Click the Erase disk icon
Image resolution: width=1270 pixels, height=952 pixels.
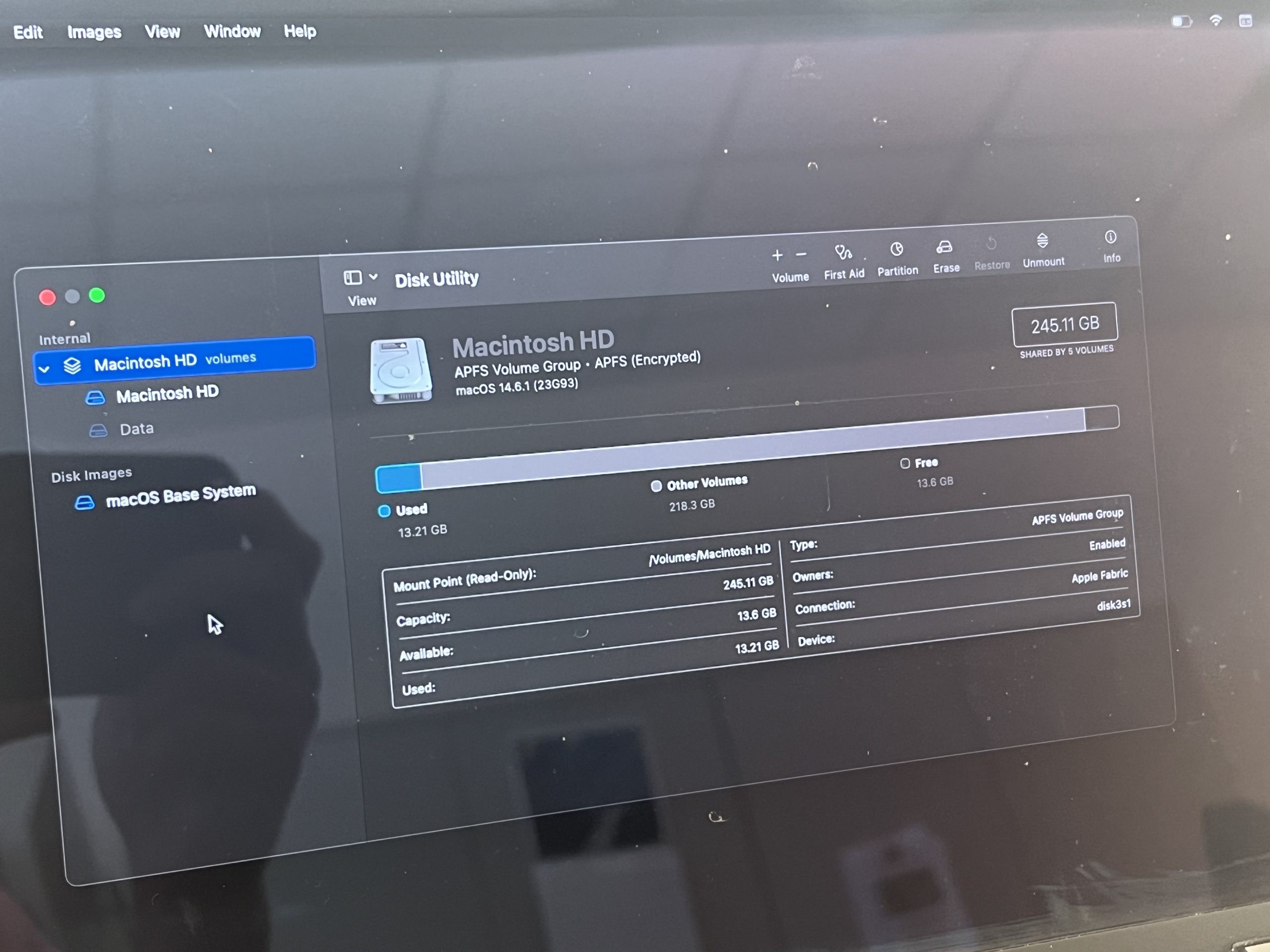click(945, 247)
